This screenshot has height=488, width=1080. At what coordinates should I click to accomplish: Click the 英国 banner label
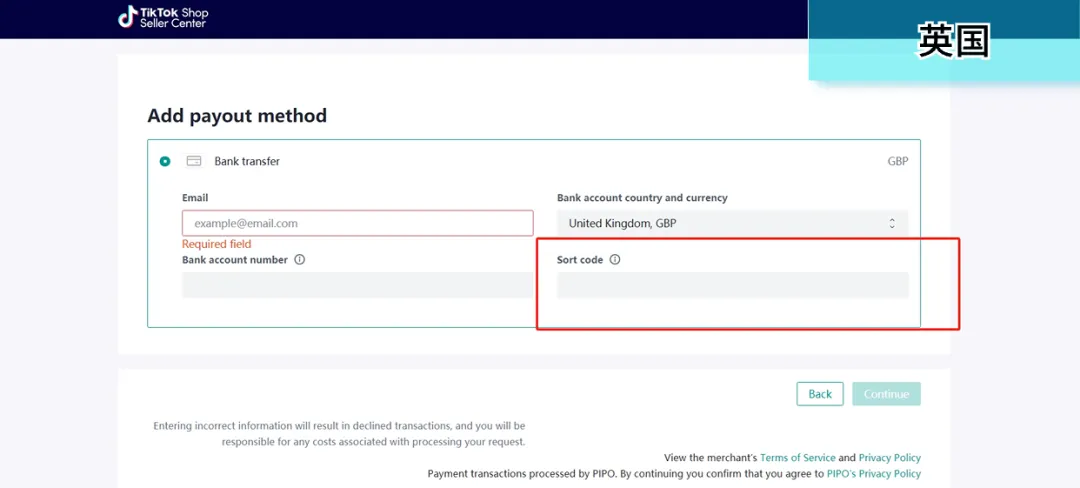tap(953, 41)
